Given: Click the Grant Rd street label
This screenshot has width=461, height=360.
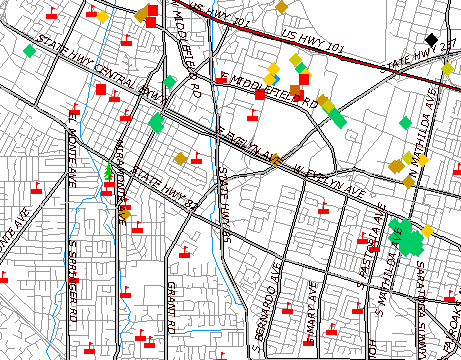Looking at the screenshot, I should click(171, 308).
